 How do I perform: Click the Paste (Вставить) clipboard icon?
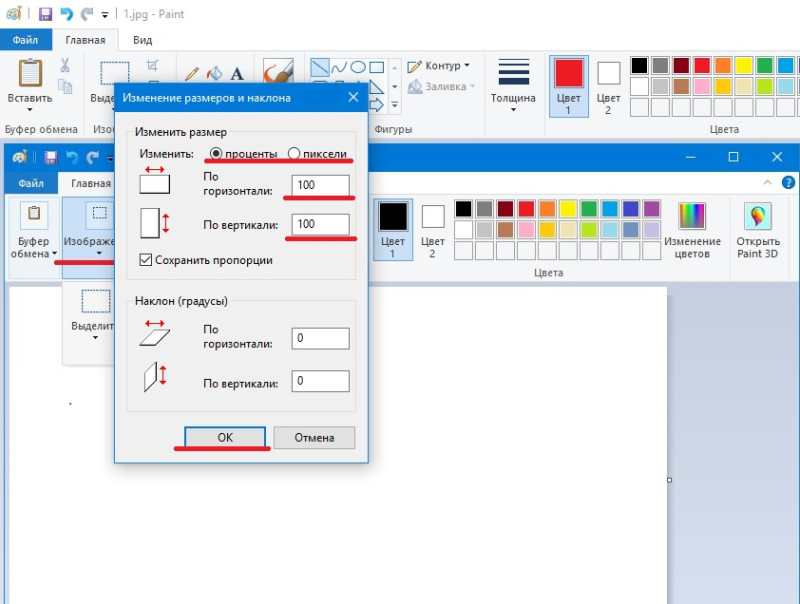pos(30,75)
